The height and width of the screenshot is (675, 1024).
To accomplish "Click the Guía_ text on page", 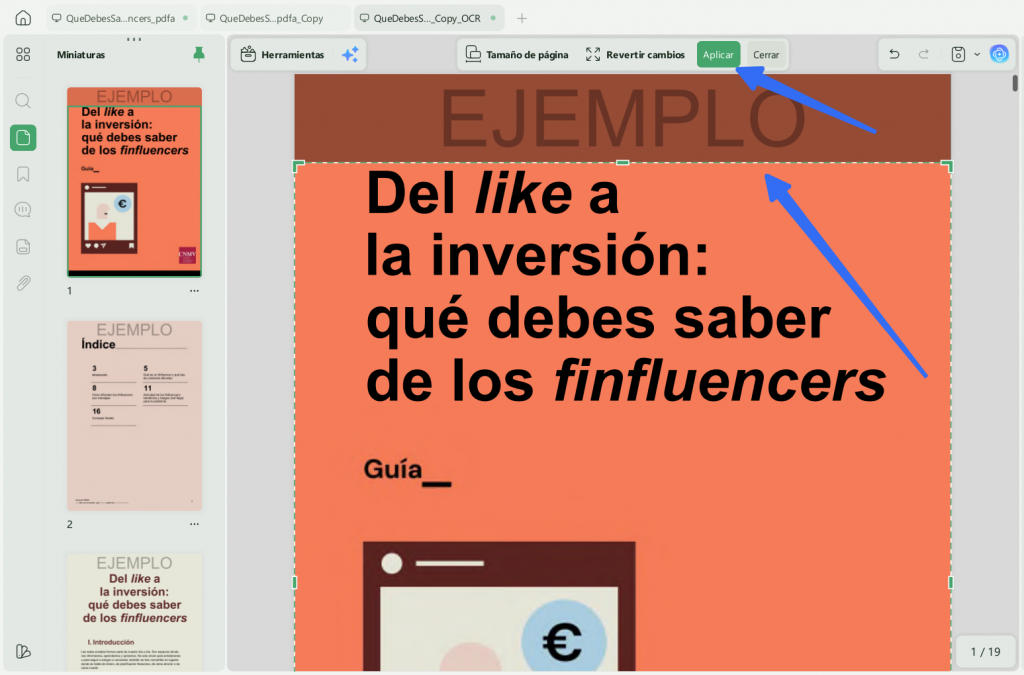I will click(x=407, y=471).
